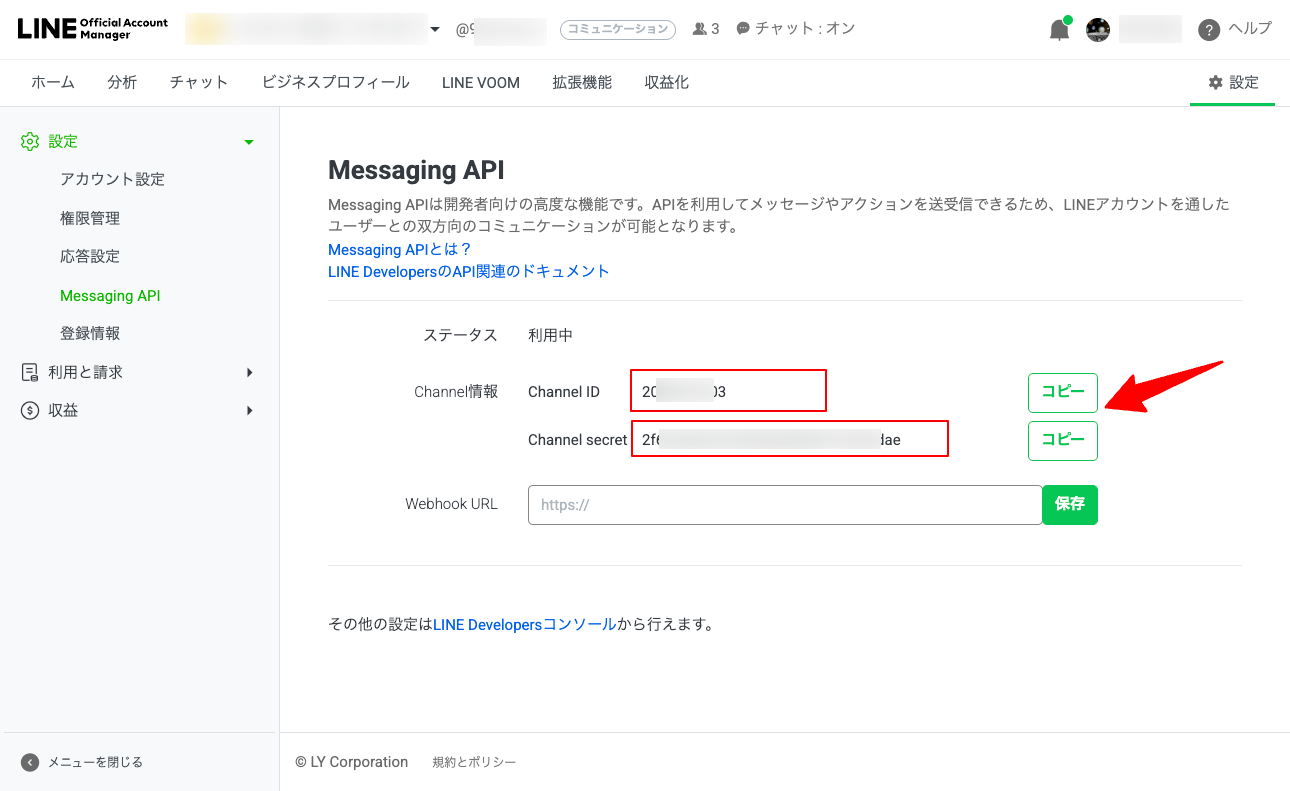The width and height of the screenshot is (1290, 791).
Task: Click the user profile avatar
Action: click(1098, 30)
